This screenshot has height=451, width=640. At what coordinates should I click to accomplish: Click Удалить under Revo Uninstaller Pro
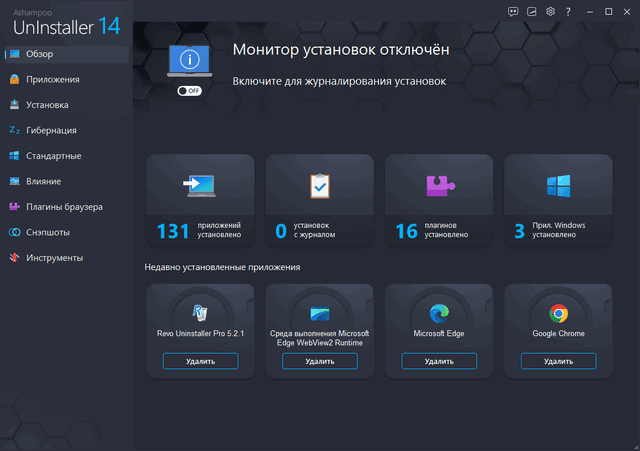(198, 361)
